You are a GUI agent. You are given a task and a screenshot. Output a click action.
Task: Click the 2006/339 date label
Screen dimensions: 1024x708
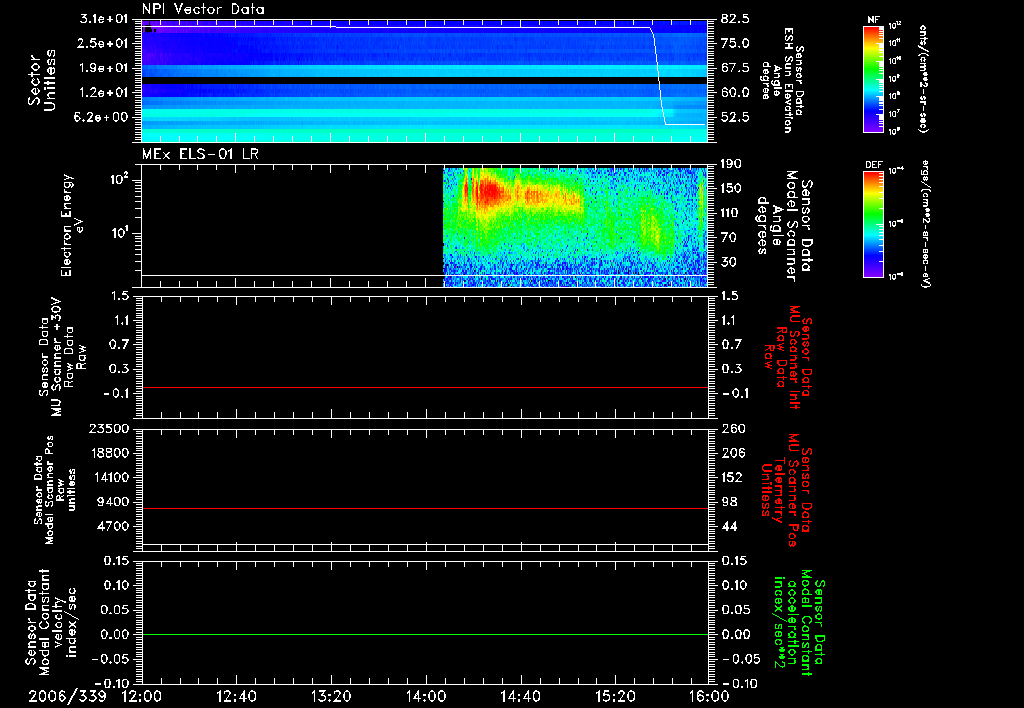coord(67,696)
